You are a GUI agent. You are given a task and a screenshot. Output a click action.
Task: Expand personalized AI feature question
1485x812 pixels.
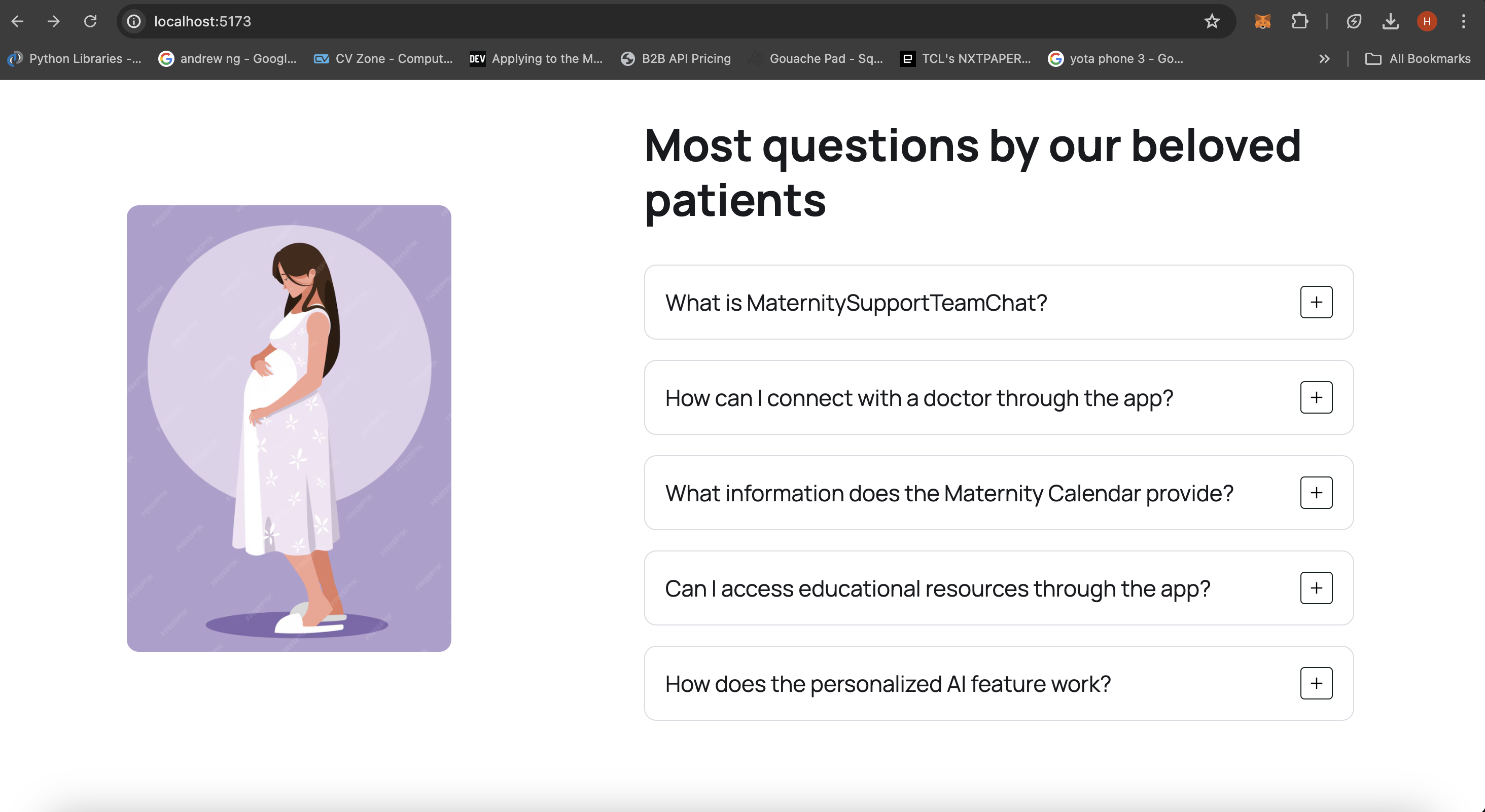[x=1316, y=683]
